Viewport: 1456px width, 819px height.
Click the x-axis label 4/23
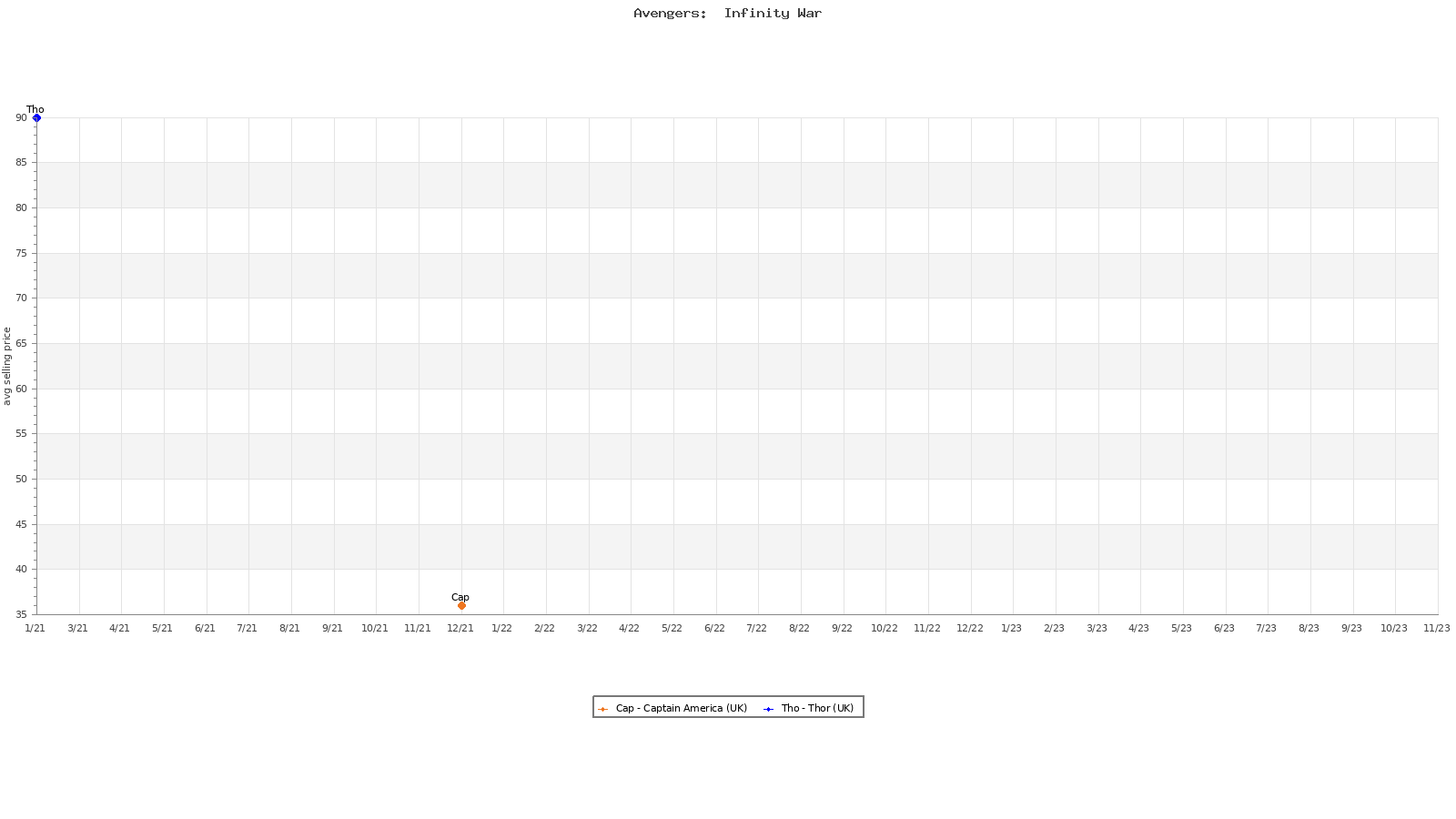click(x=1138, y=628)
